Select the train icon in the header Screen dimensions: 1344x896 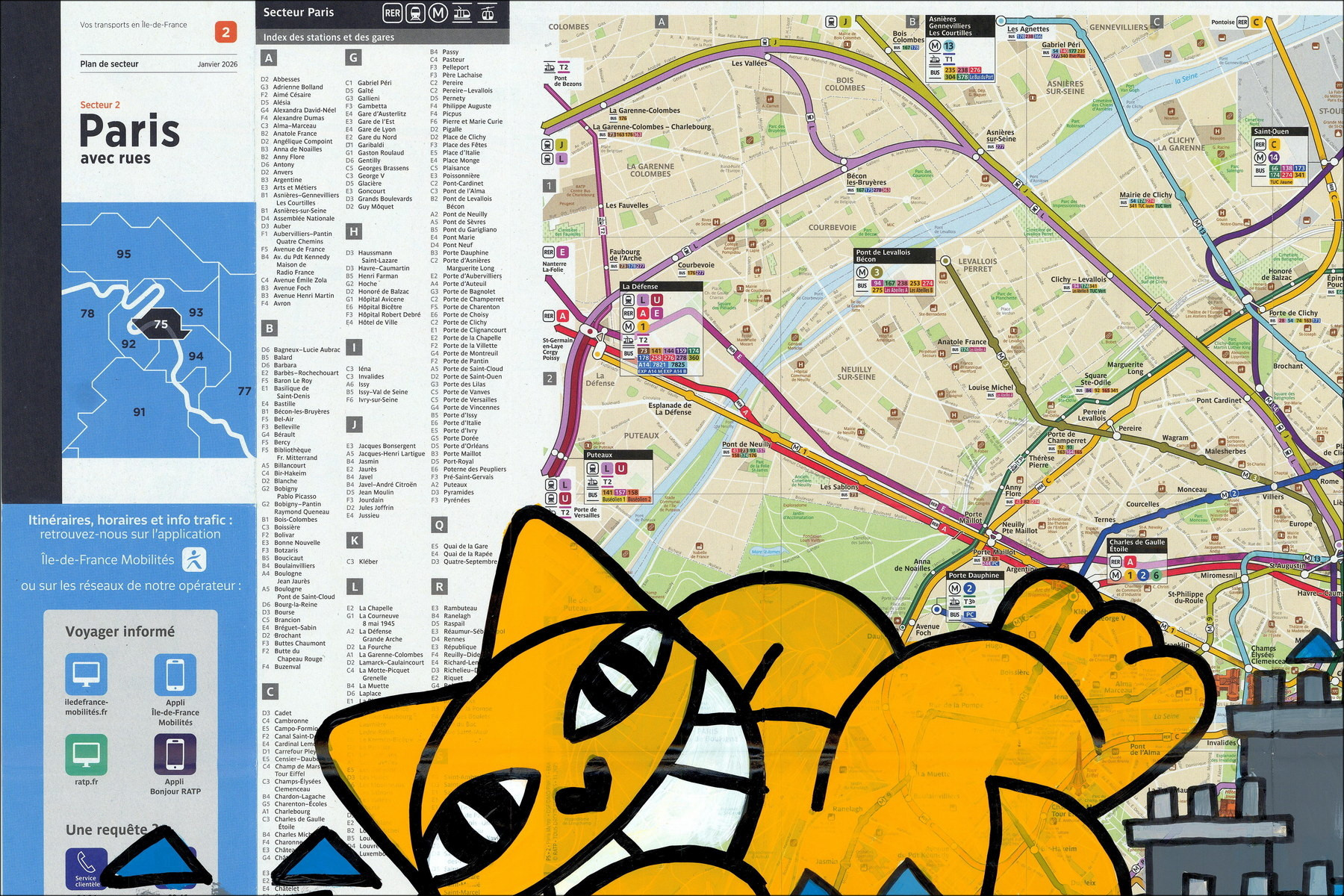(x=416, y=13)
